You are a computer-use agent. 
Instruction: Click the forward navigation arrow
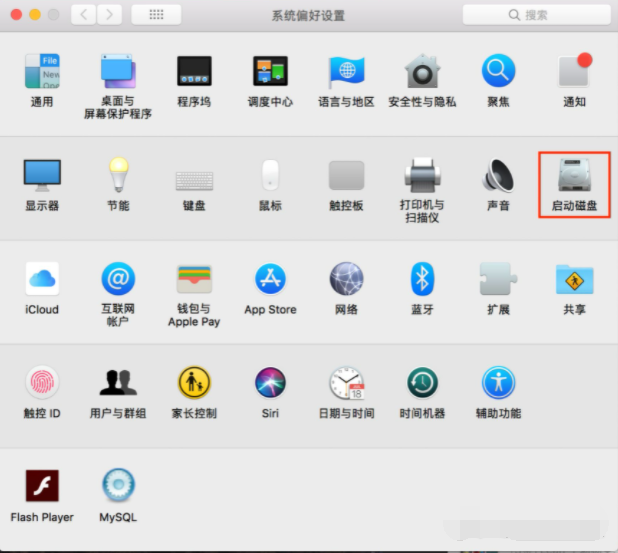tap(109, 15)
